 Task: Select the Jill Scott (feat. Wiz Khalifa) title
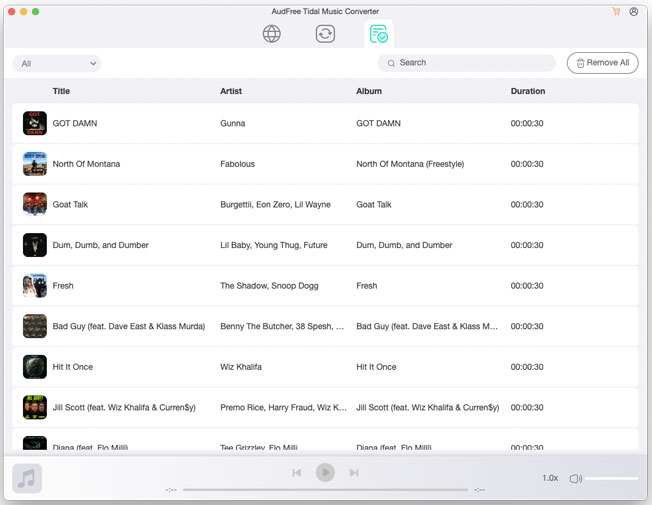[124, 407]
